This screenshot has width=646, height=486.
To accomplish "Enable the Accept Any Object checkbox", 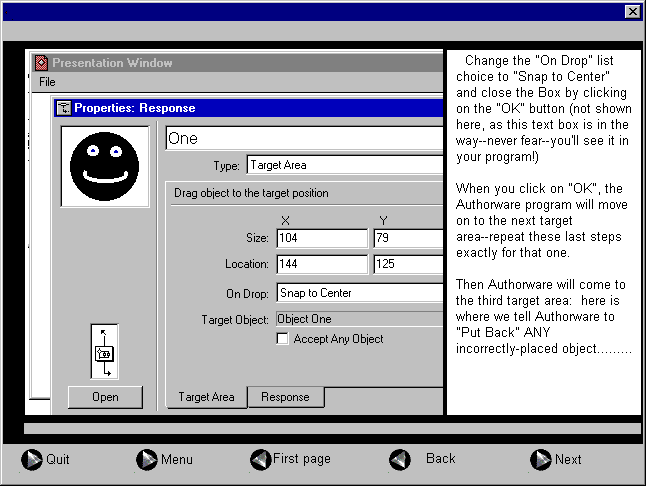I will (283, 339).
